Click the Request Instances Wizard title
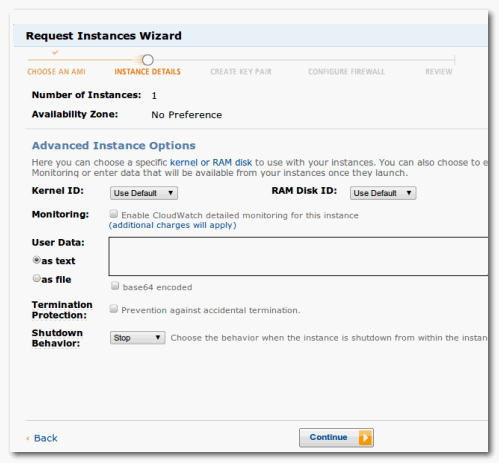The image size is (499, 463). point(104,36)
